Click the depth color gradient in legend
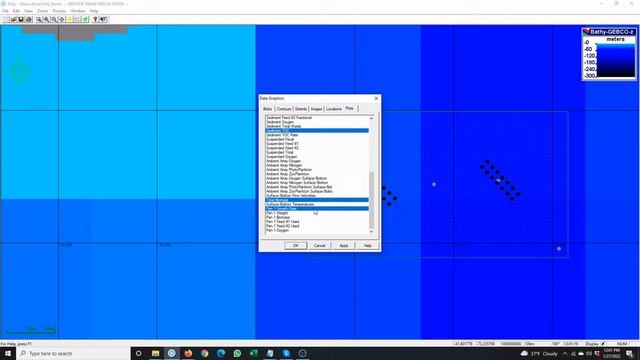This screenshot has height=360, width=640. [x=616, y=60]
